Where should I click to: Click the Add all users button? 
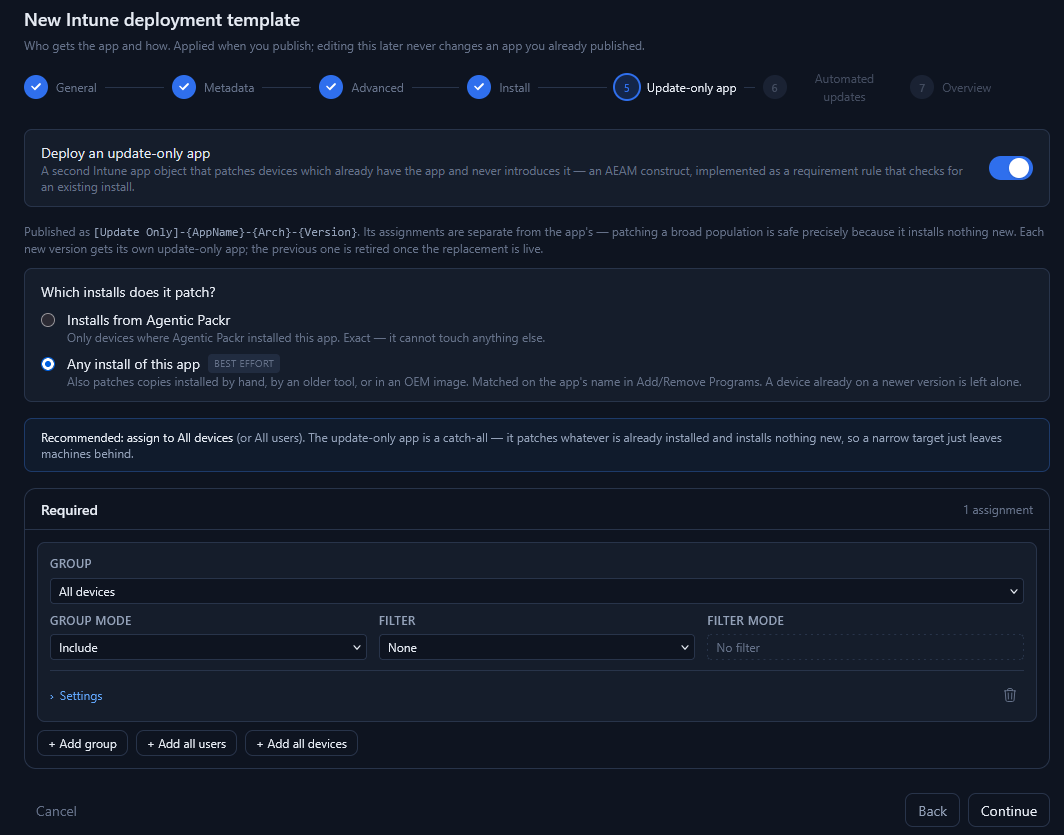pos(187,743)
